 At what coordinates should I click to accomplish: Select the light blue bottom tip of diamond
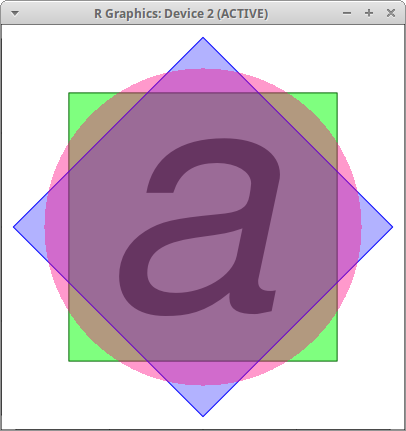(x=203, y=399)
